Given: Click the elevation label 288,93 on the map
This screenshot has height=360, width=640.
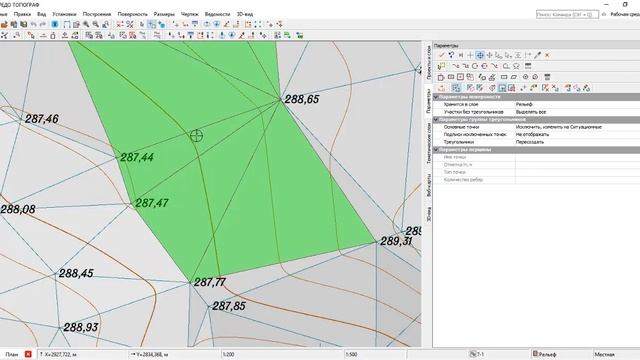Looking at the screenshot, I should tap(81, 327).
